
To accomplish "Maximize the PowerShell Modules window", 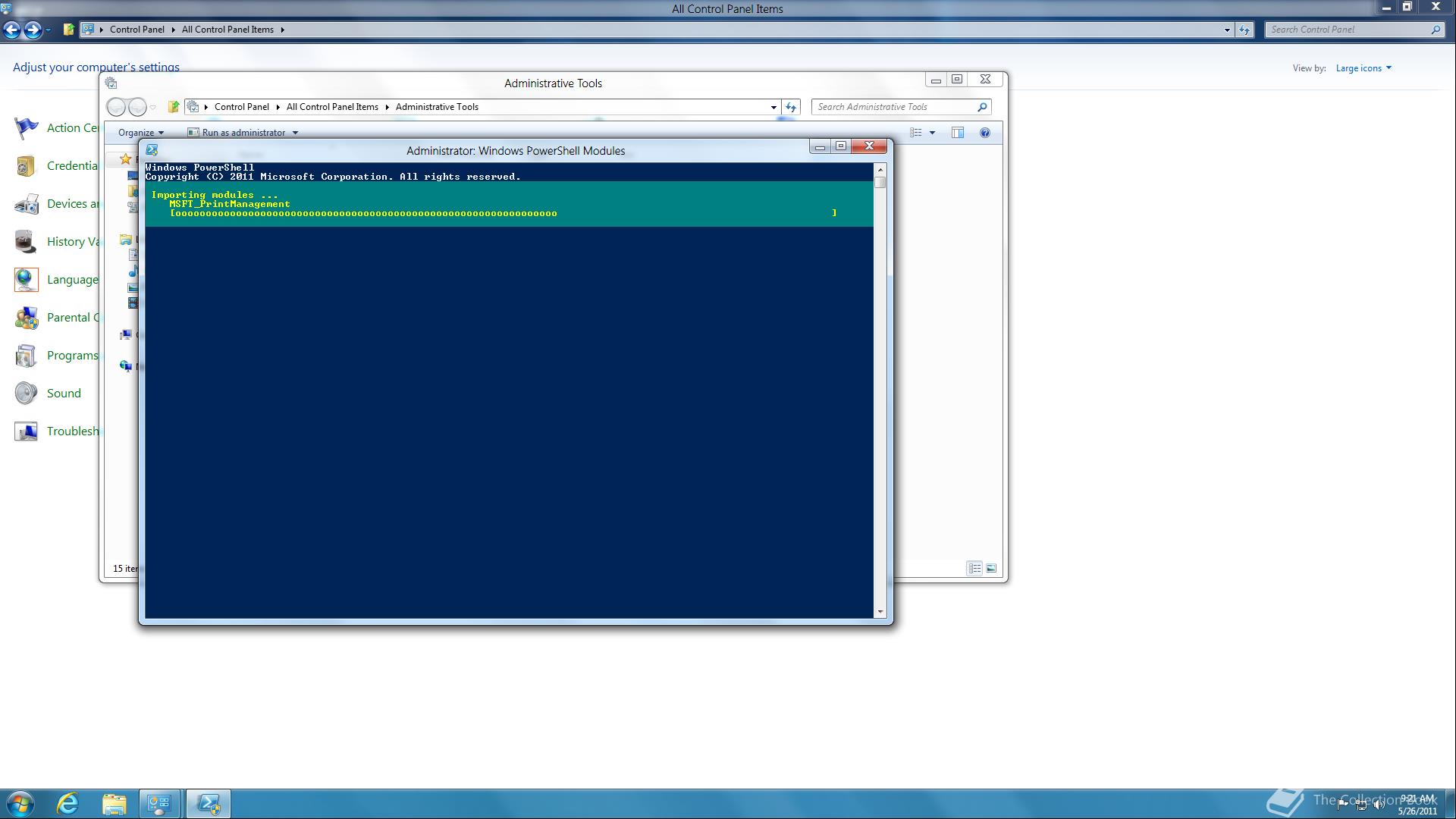I will click(x=841, y=146).
